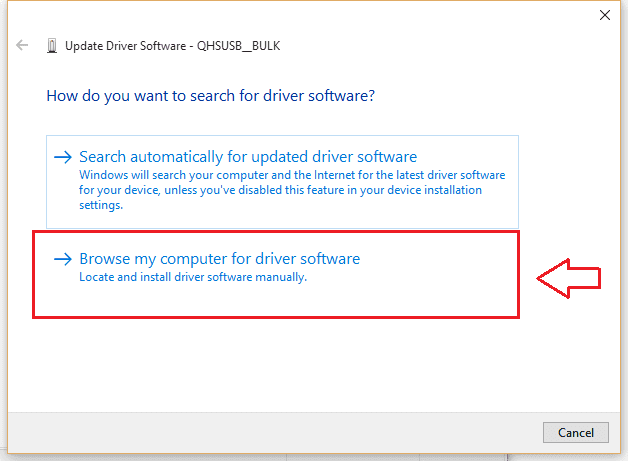
Task: Click the arrow icon beside Browse my computer
Action: click(63, 259)
